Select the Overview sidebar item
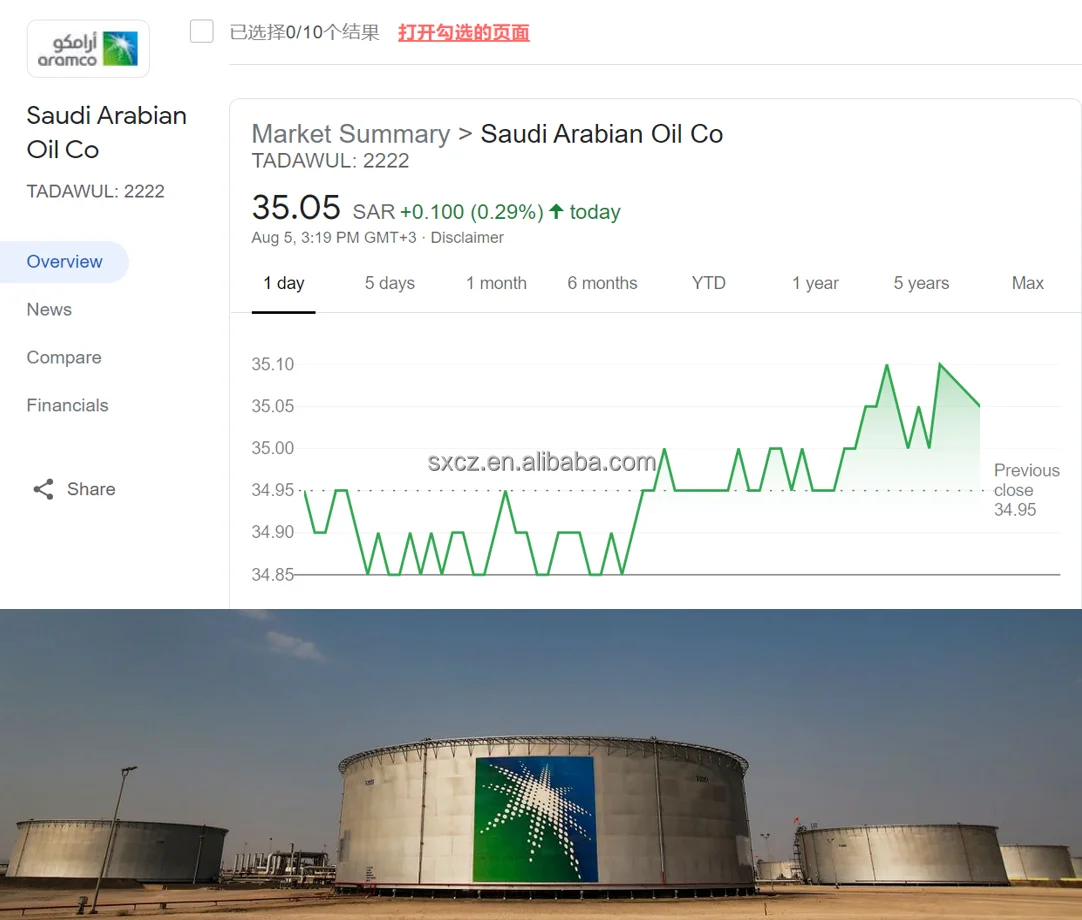1082x920 pixels. [x=64, y=262]
